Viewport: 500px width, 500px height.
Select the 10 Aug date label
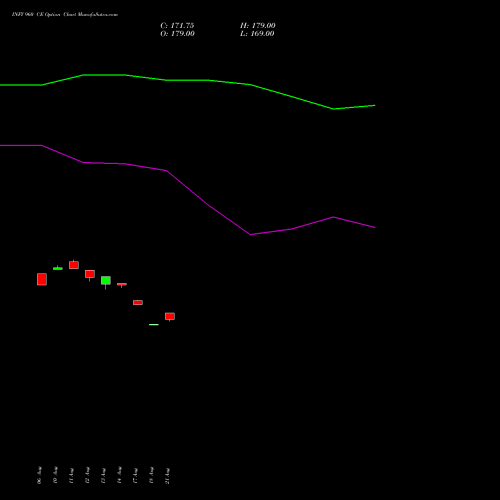click(x=55, y=475)
